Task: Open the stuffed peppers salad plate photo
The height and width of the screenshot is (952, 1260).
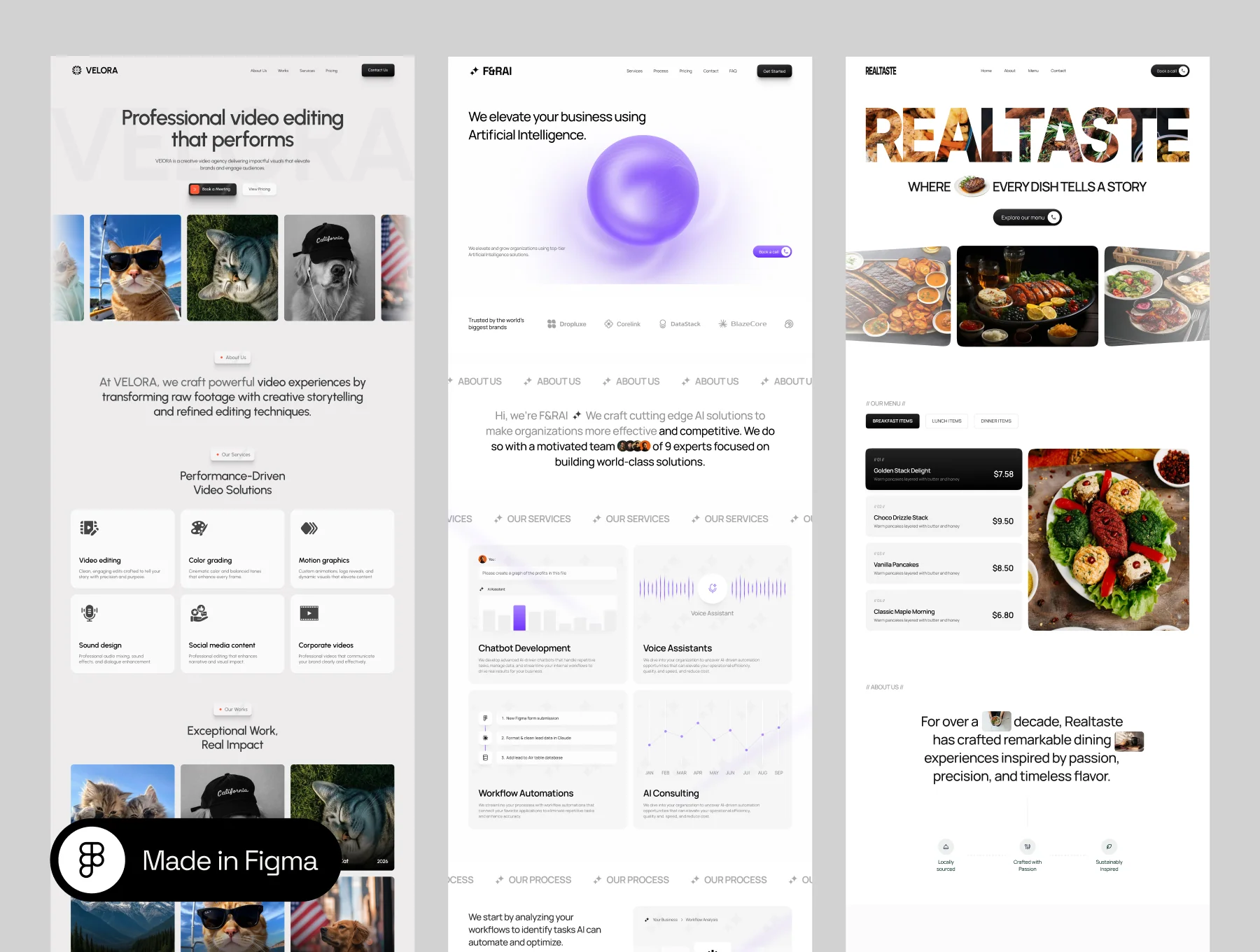Action: point(1109,540)
